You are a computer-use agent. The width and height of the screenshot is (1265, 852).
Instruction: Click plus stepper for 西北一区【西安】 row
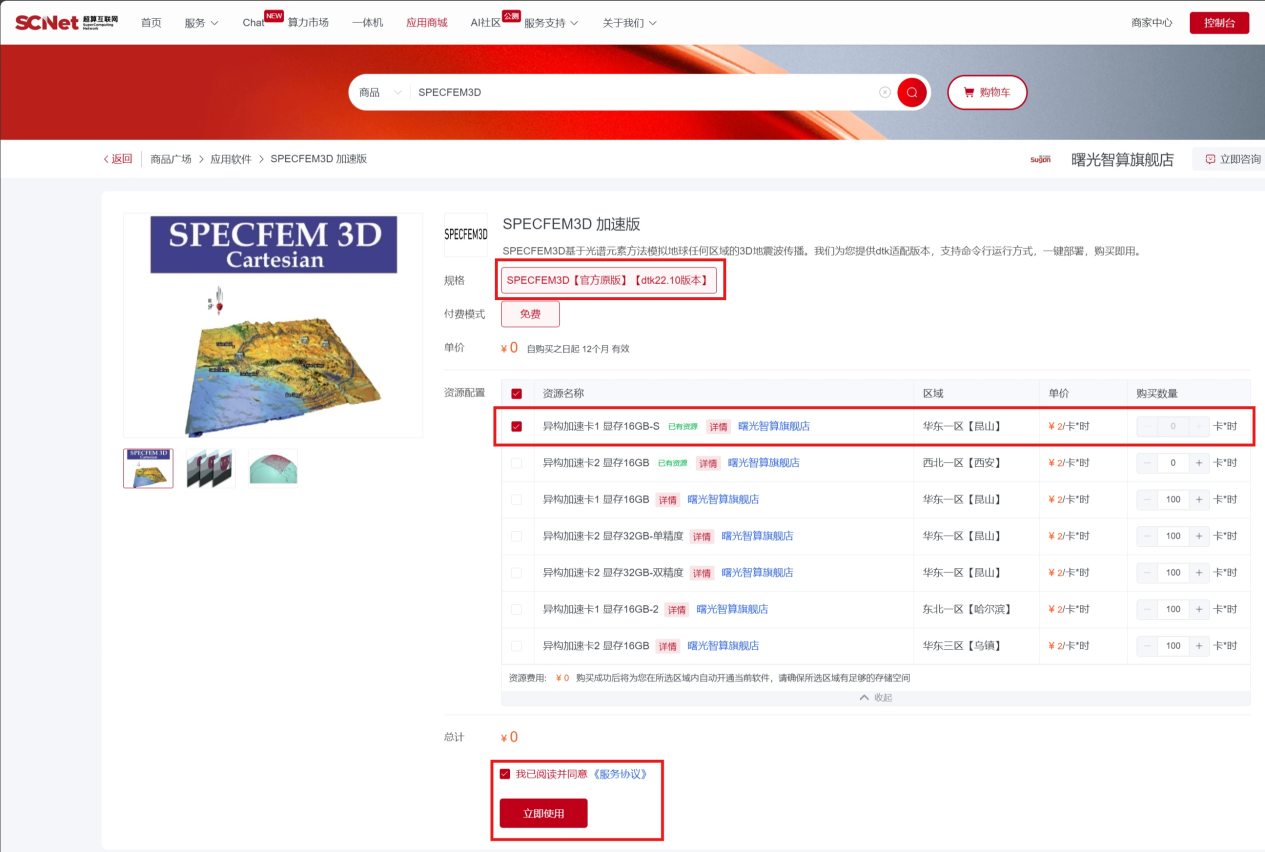[x=1199, y=463]
